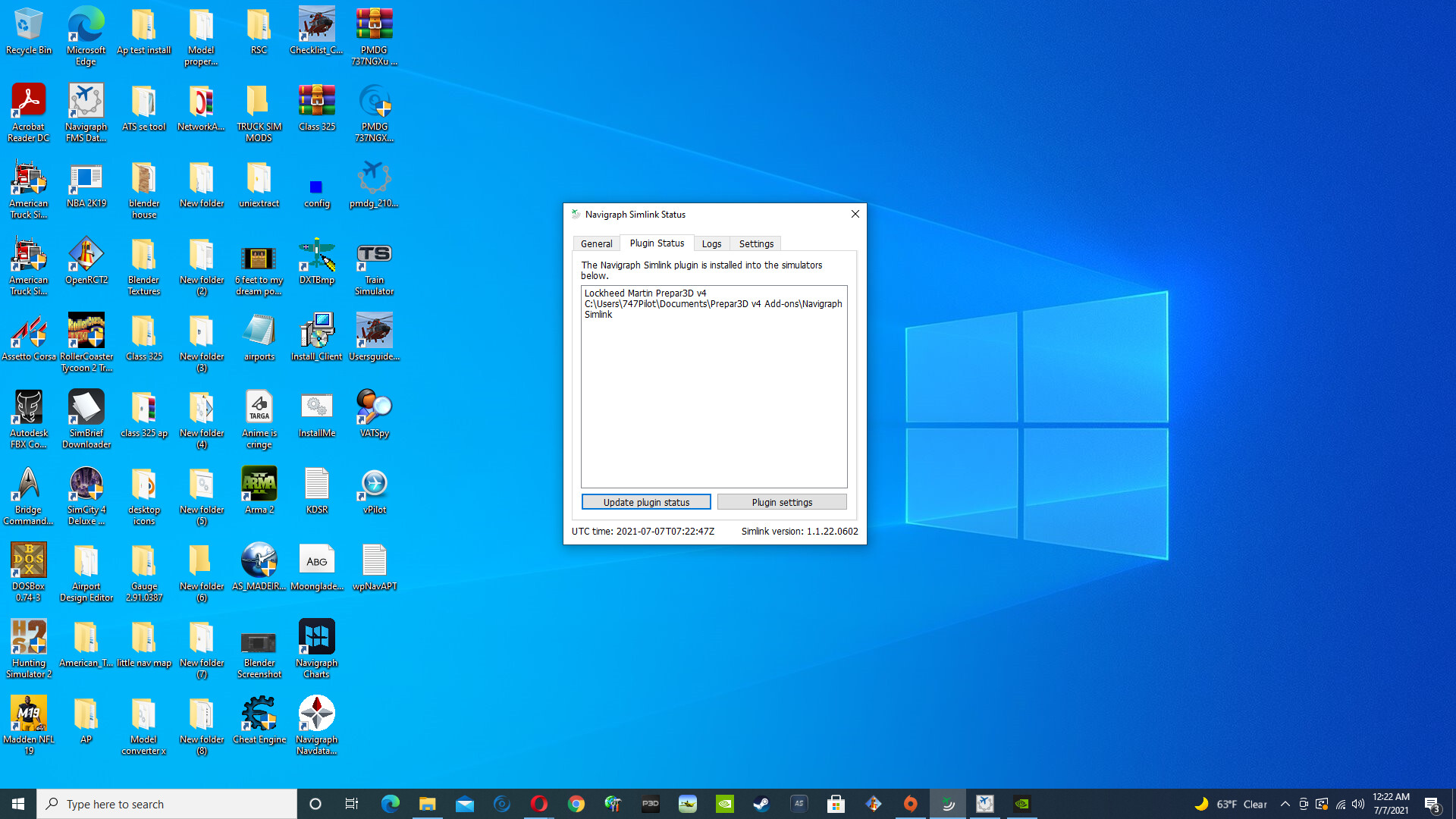Click the Cheat Engine desktop icon
Screen dimensions: 1456x819
tap(259, 720)
